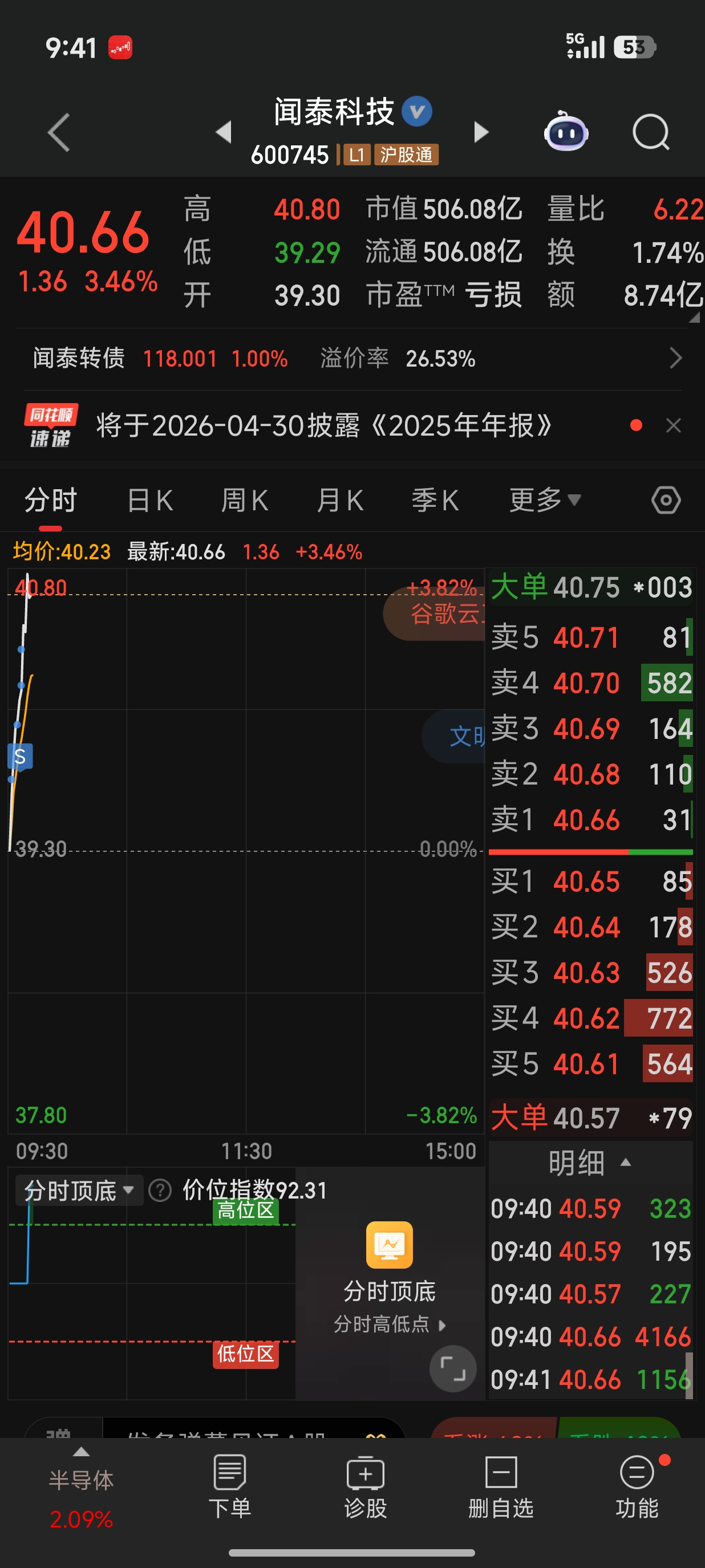Open 诊股 diagnosis icon
Viewport: 705px width, 1568px height.
365,1487
